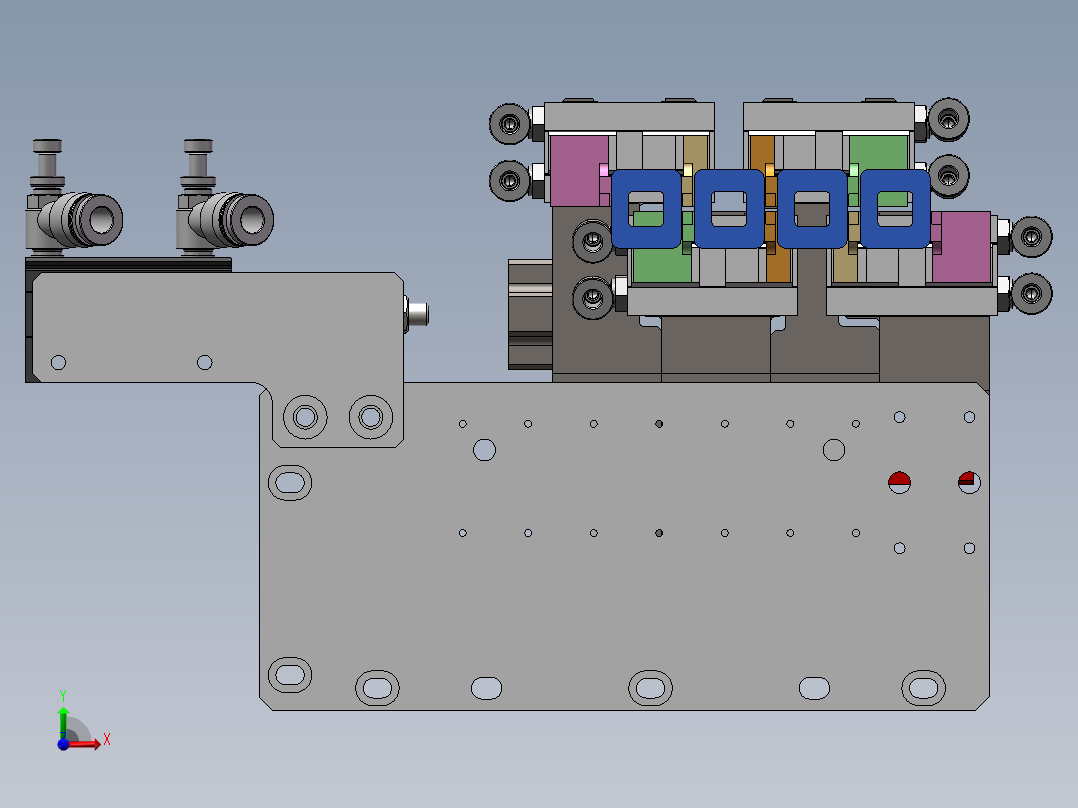Screen dimensions: 1078x808
Task: Select the pink block at upper-left of clamp assembly
Action: [580, 171]
